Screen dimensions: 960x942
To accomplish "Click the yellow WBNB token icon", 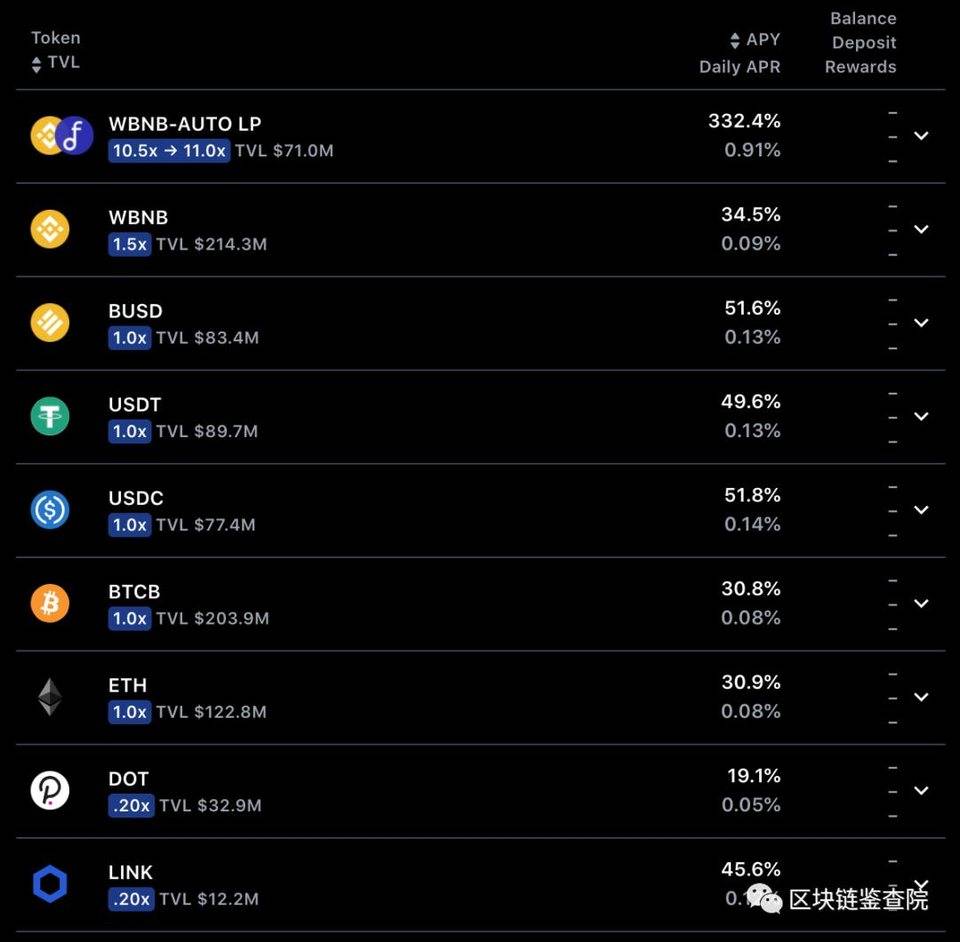I will pos(50,229).
